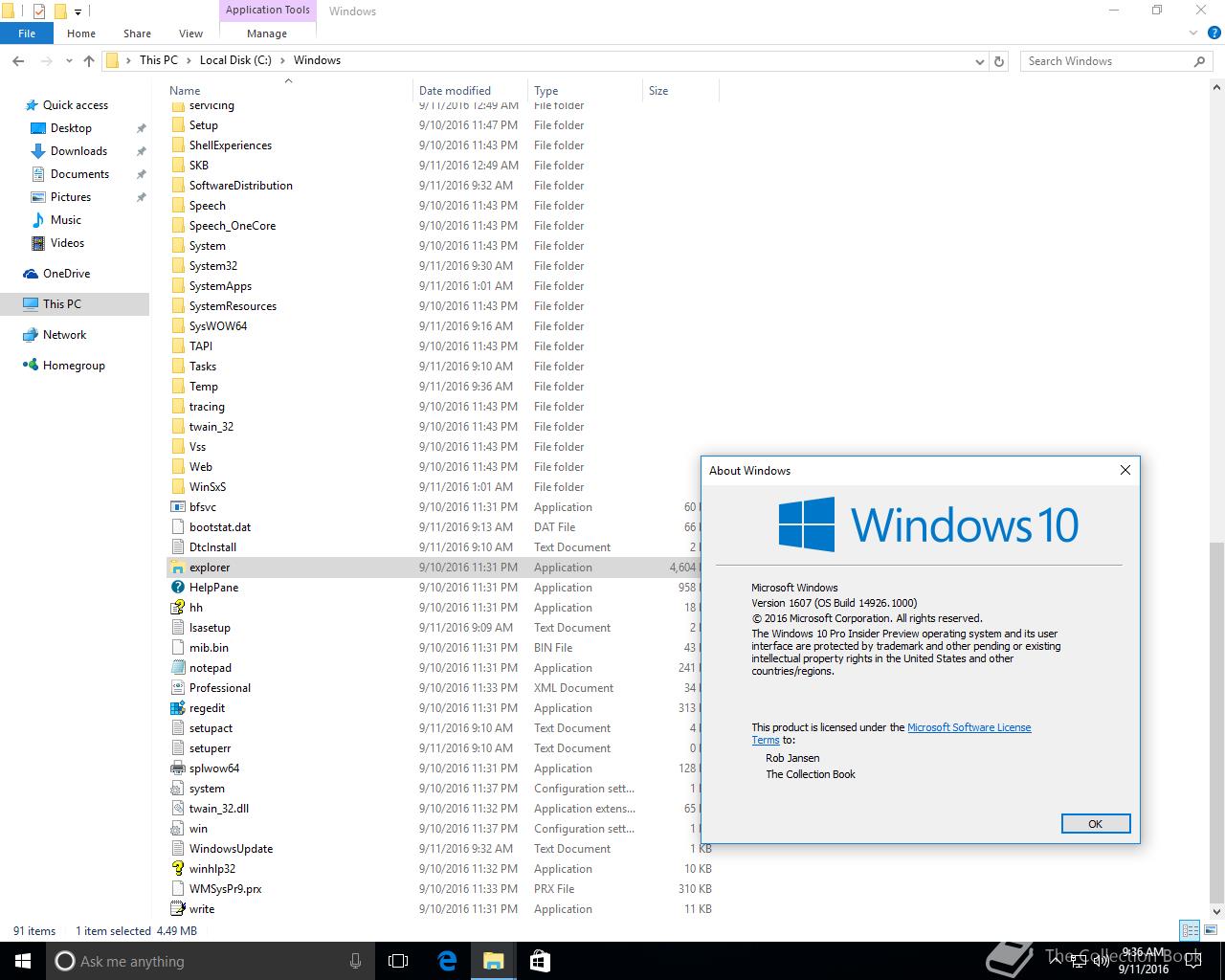Expand the Local Disk (C:) breadcrumb chevron
1225x980 pixels.
(282, 60)
